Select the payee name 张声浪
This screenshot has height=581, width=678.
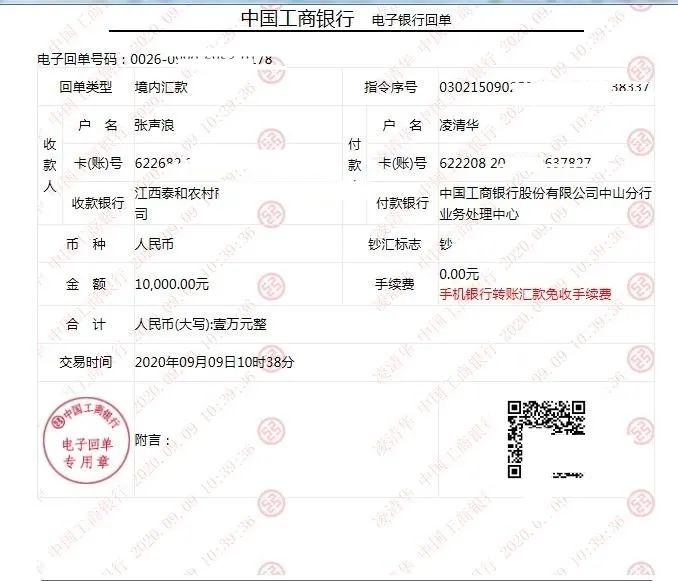(x=154, y=125)
